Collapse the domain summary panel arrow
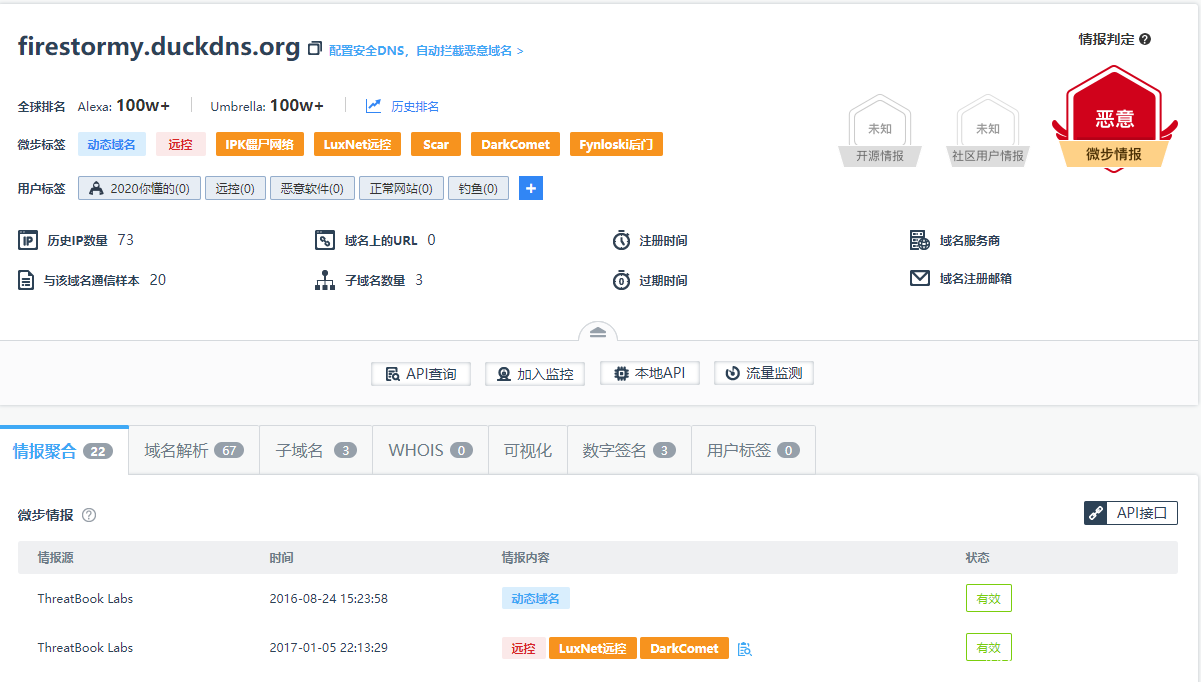Screen dimensions: 1201x682 pos(598,332)
